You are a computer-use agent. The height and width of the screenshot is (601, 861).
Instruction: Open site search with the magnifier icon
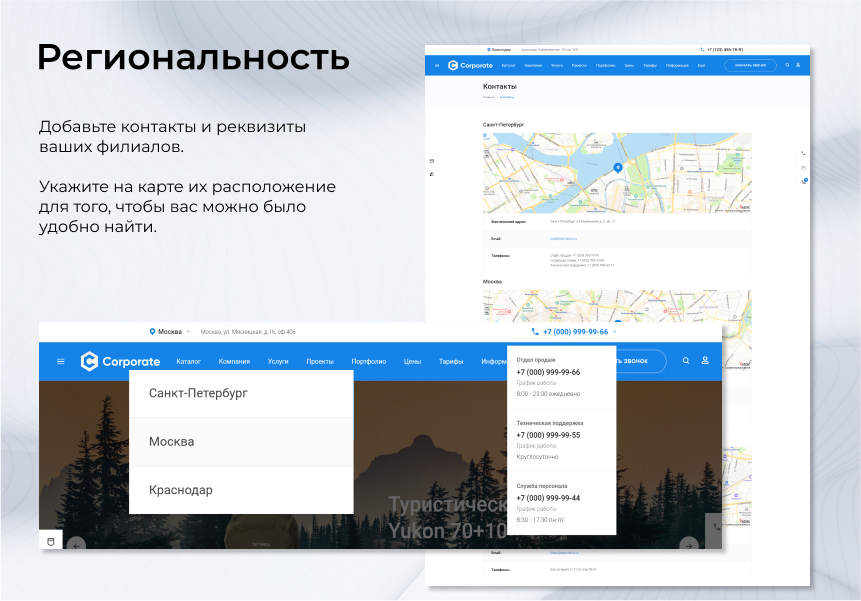[685, 361]
